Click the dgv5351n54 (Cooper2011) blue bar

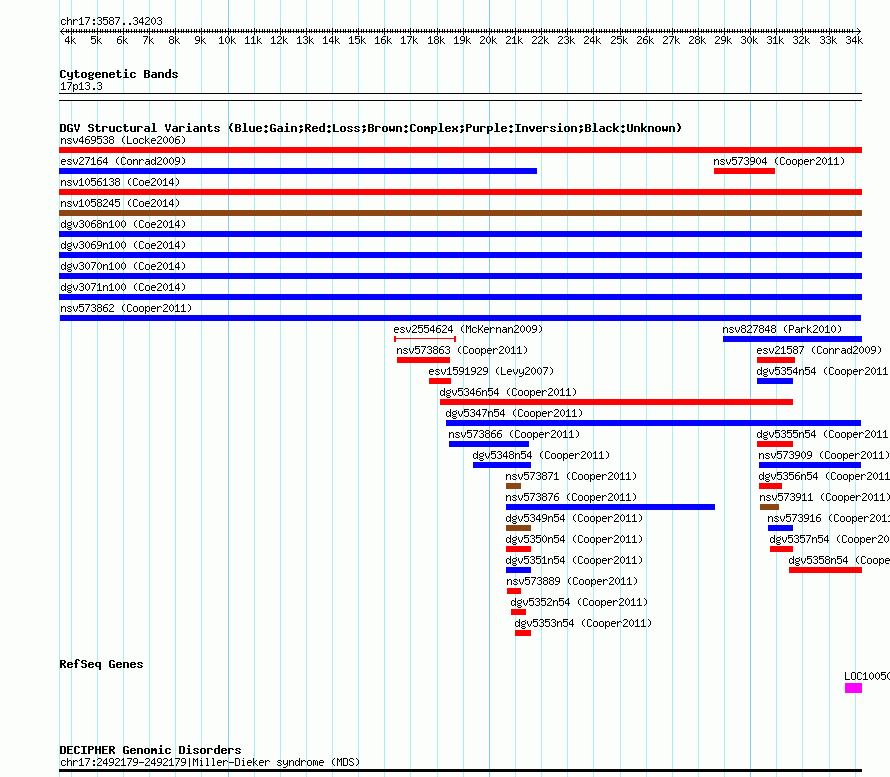pos(518,570)
